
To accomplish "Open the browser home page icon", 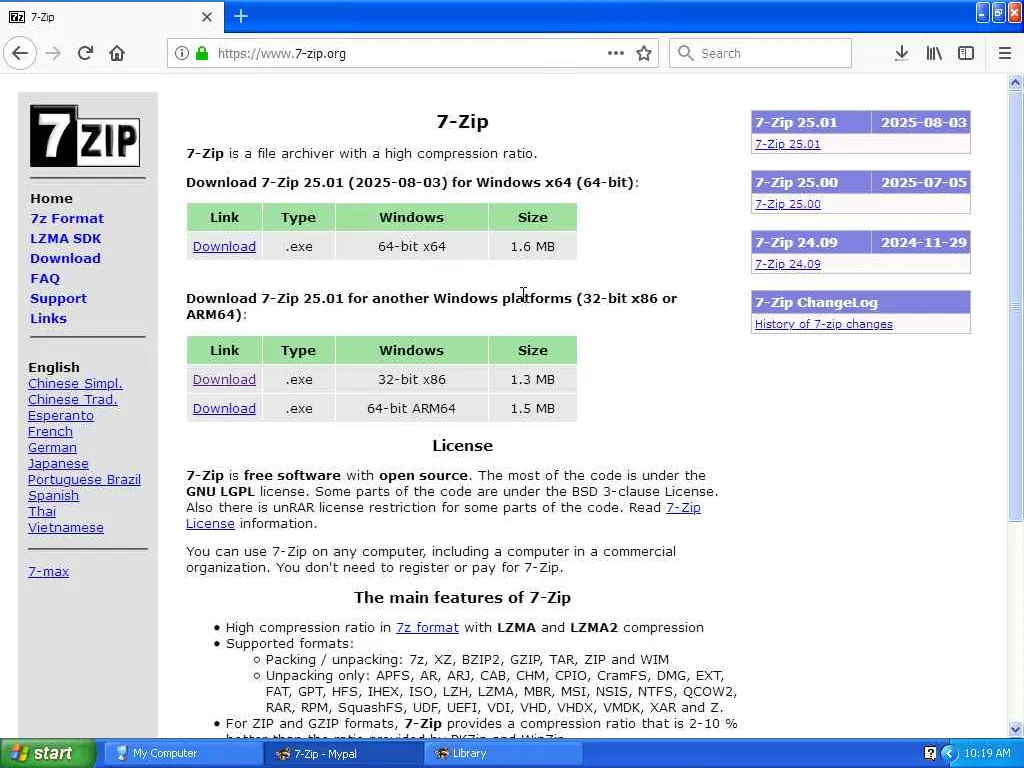I will pyautogui.click(x=117, y=54).
